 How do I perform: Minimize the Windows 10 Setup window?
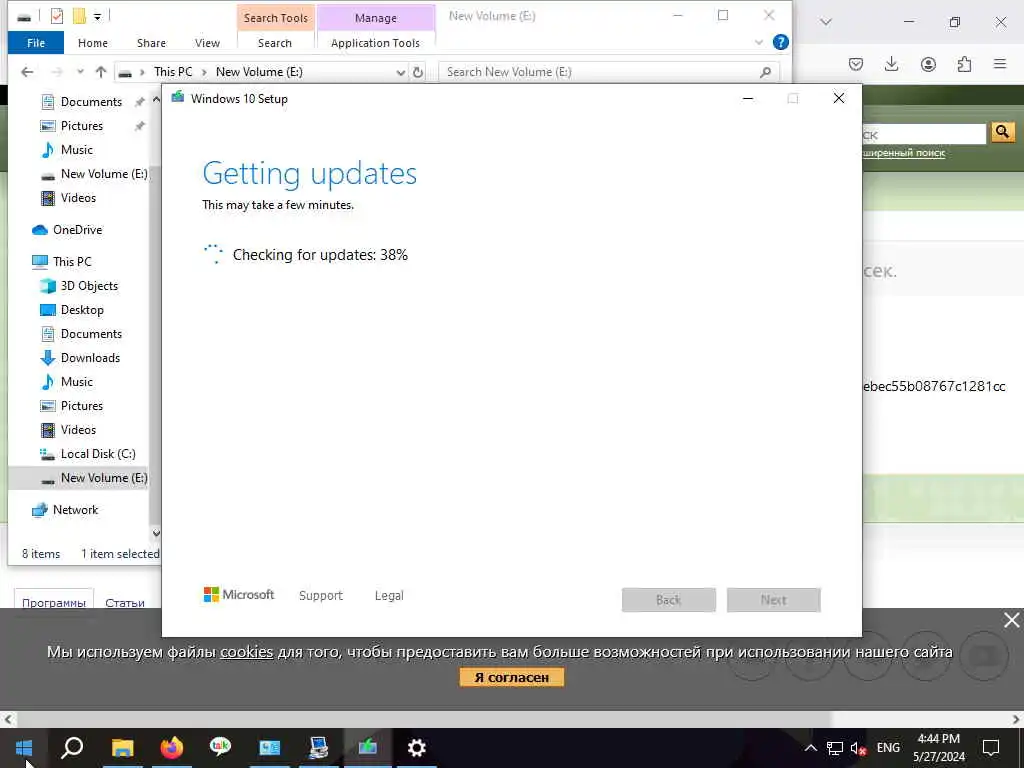pyautogui.click(x=748, y=99)
